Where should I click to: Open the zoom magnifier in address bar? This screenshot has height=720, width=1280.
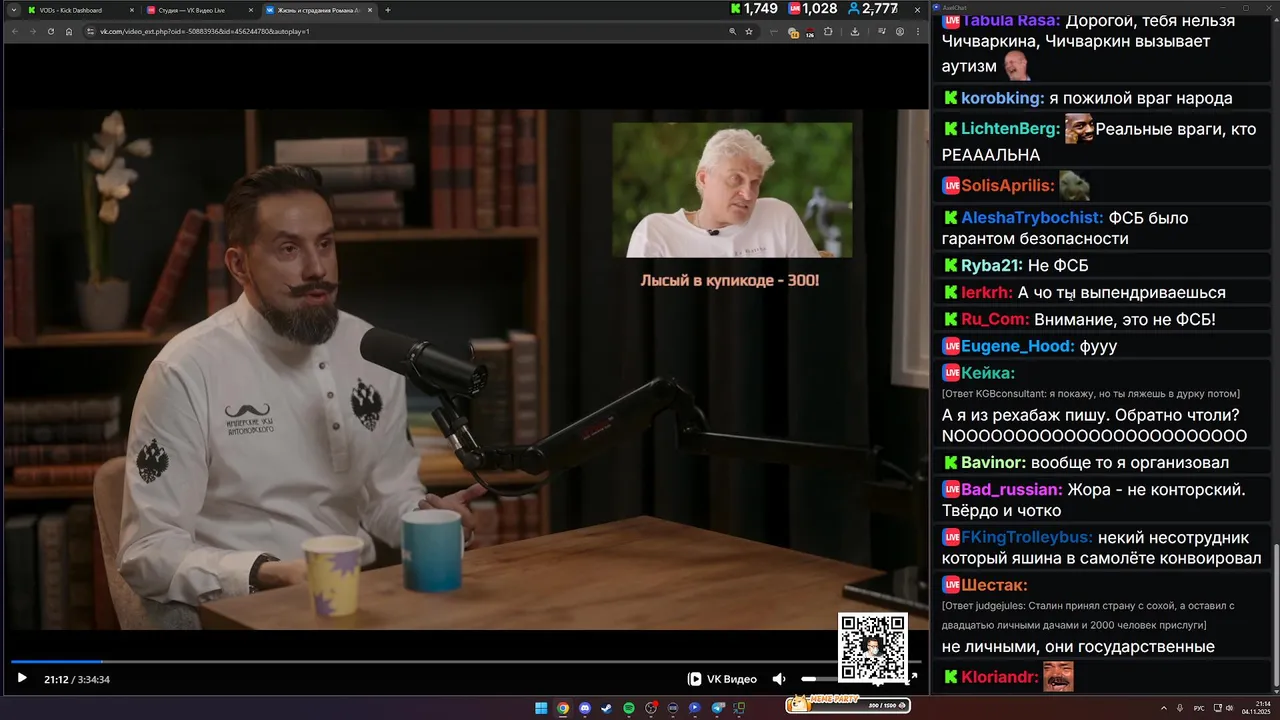pyautogui.click(x=733, y=31)
